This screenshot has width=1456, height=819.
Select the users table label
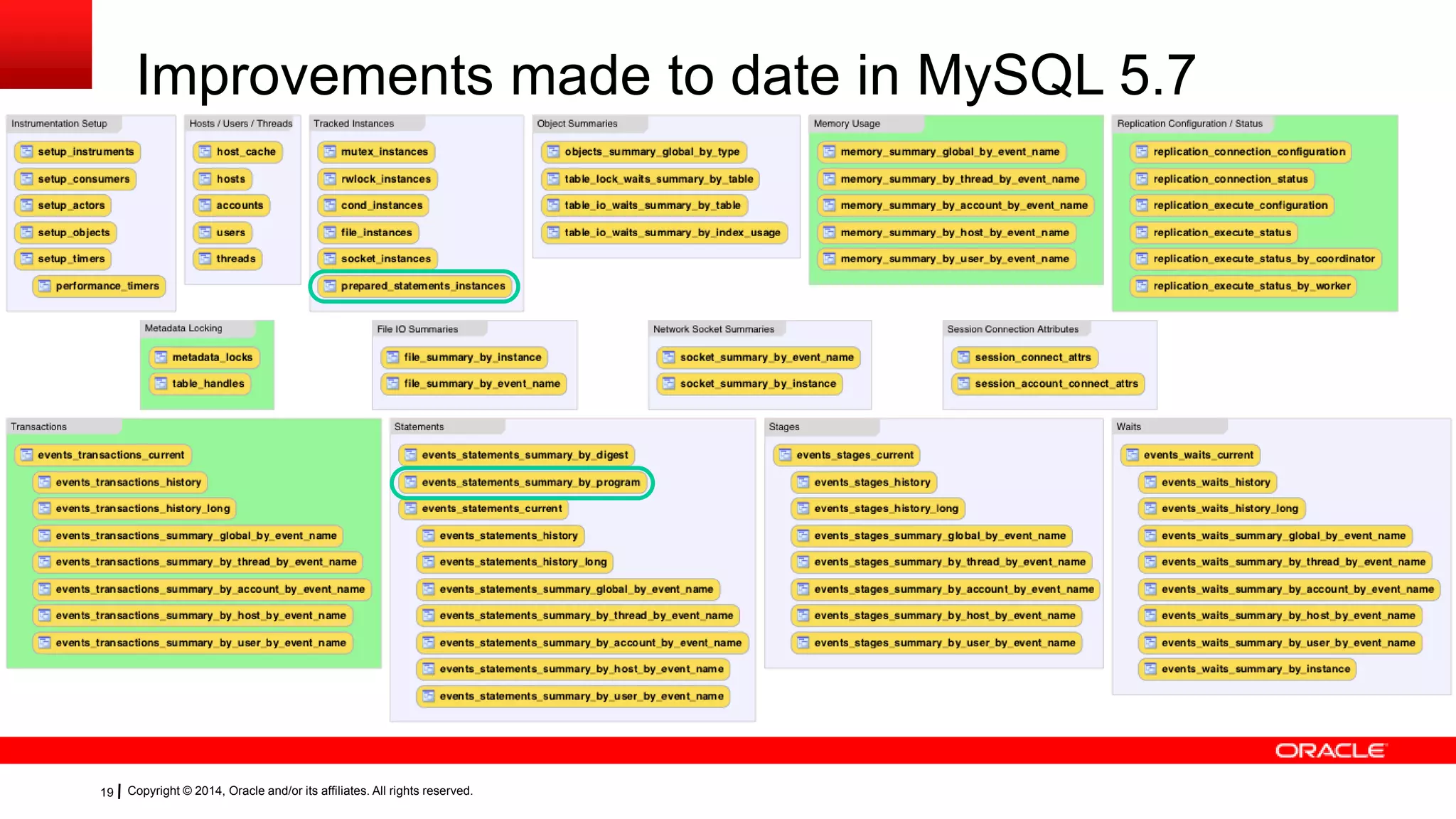tap(230, 232)
